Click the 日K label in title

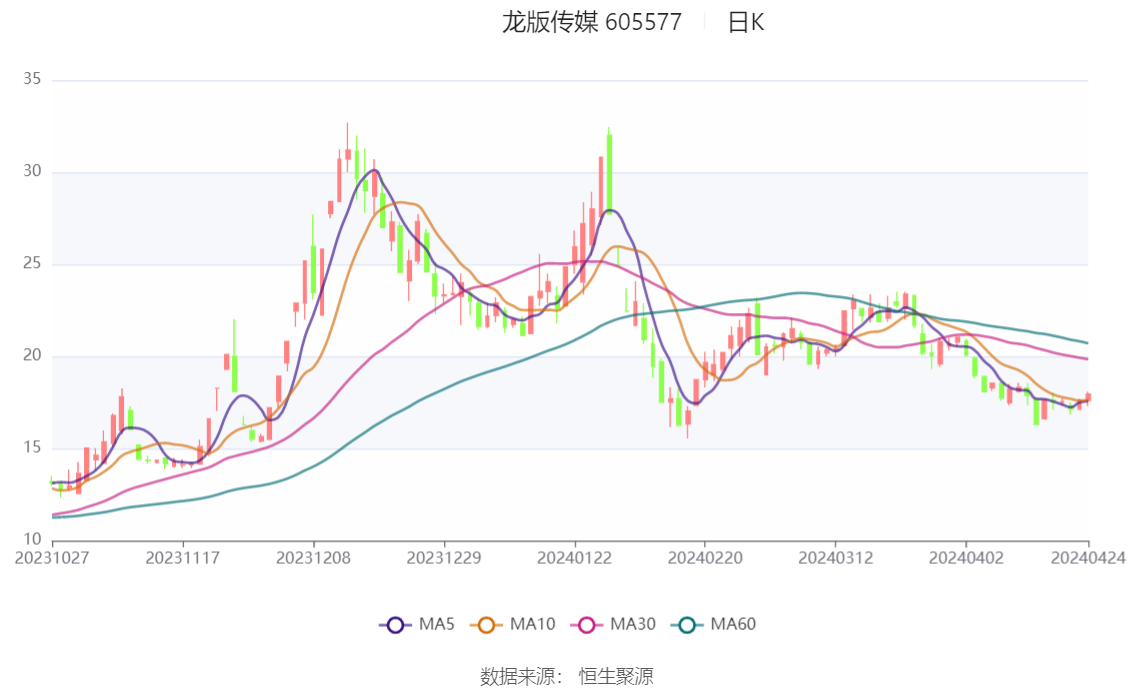click(746, 22)
